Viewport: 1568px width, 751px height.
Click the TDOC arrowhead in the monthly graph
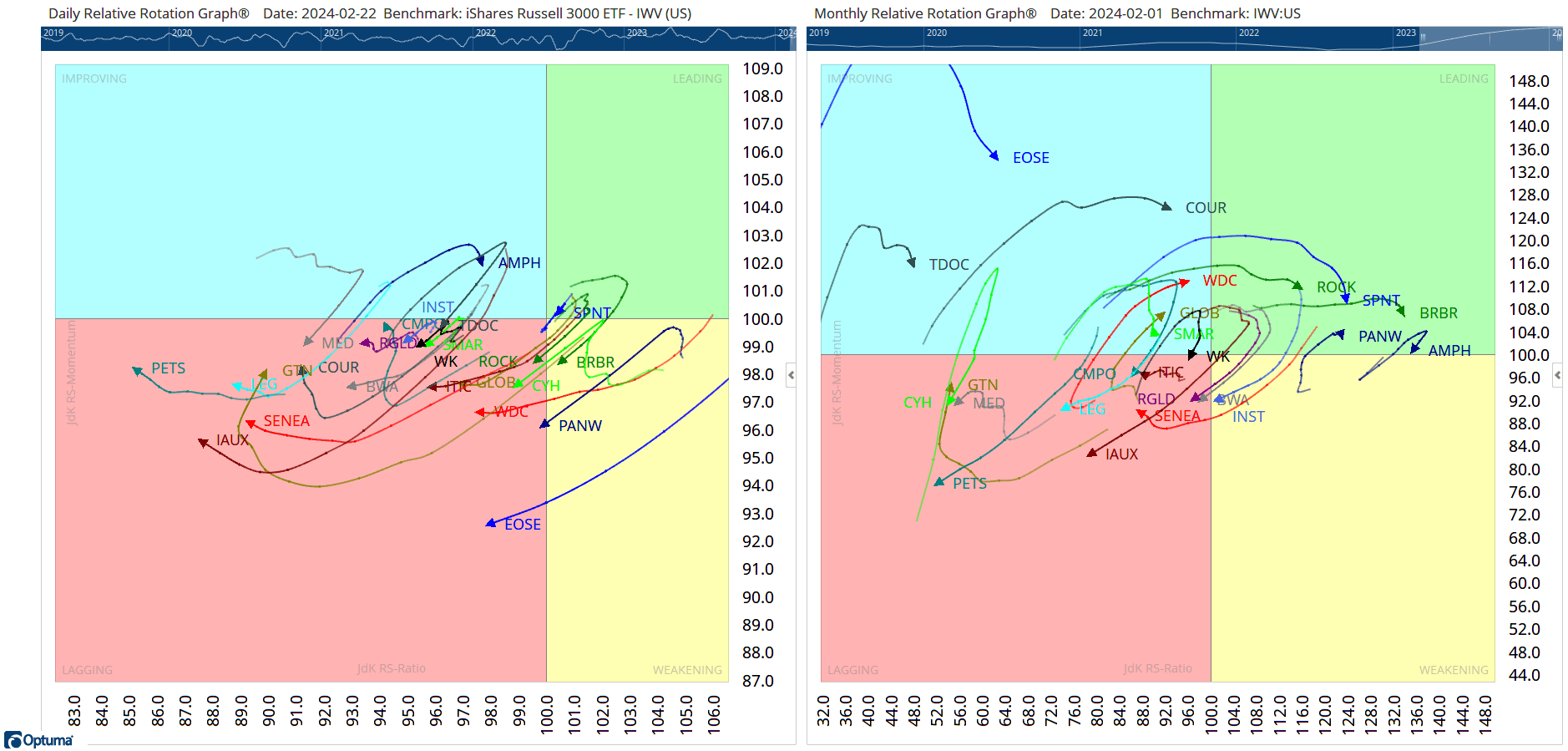(912, 262)
